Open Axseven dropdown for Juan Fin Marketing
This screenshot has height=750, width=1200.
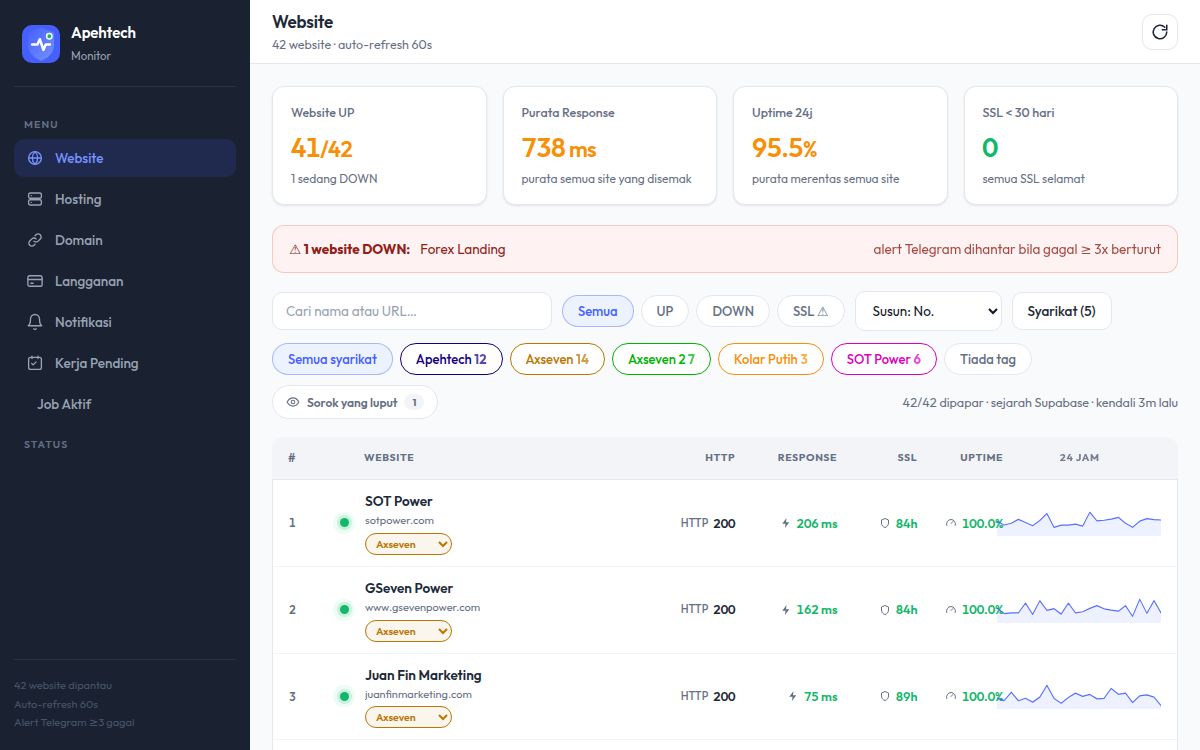[408, 717]
